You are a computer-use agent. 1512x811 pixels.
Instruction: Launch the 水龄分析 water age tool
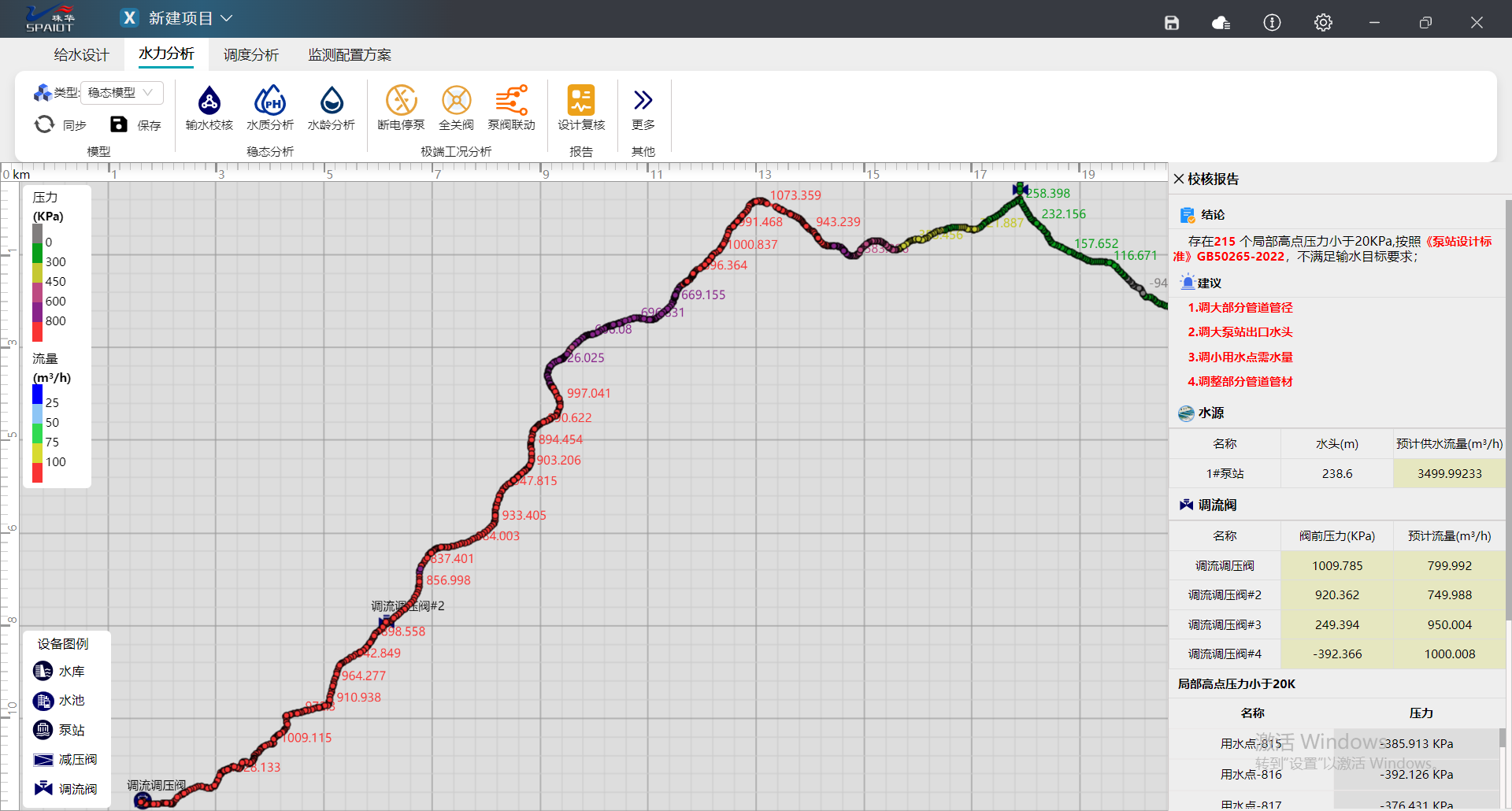click(331, 108)
